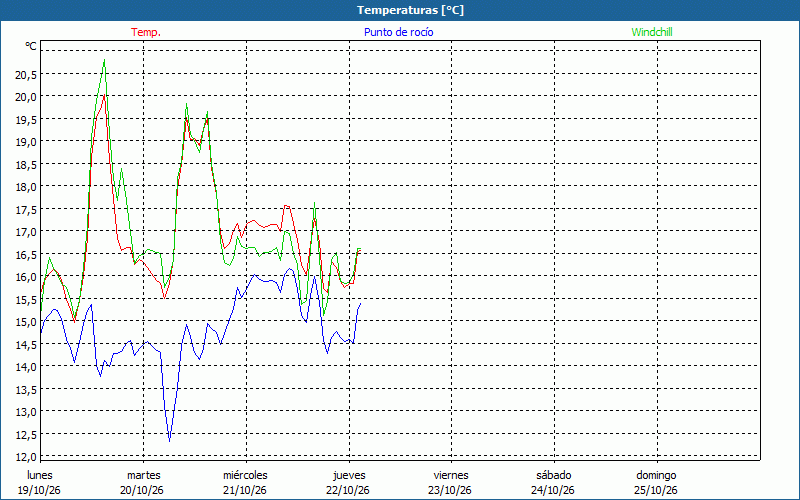Image resolution: width=800 pixels, height=500 pixels.
Task: Click the '16,0' y-axis value
Action: (26, 277)
